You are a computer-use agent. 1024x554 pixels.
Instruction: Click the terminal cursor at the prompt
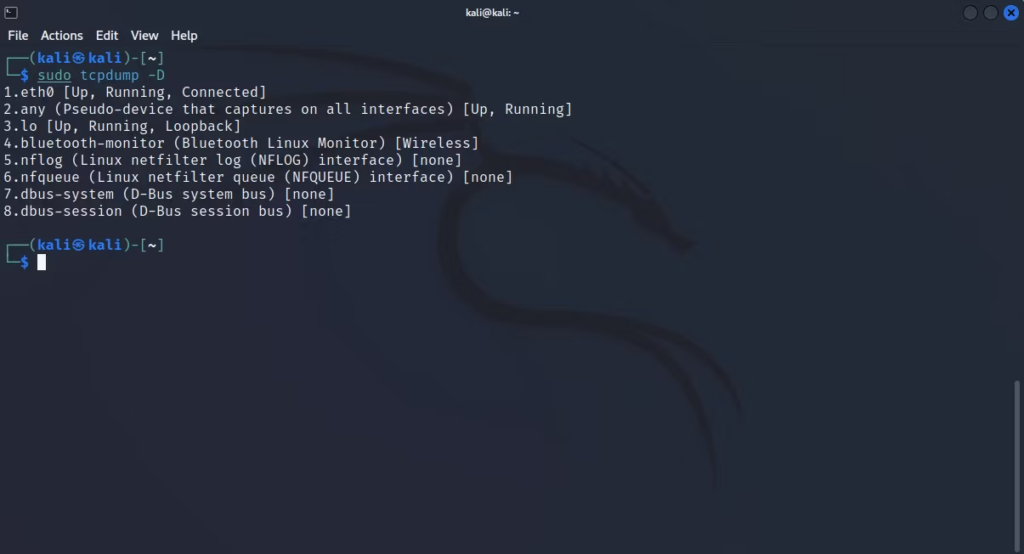tap(42, 262)
